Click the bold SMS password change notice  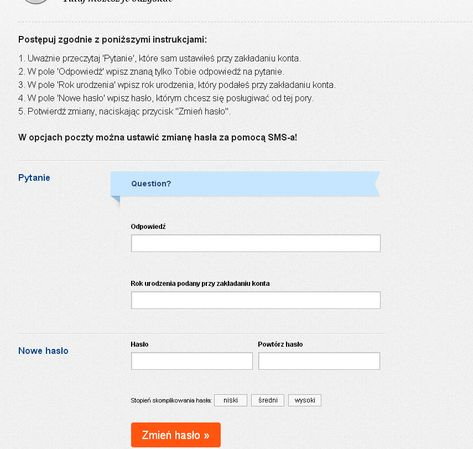[158, 137]
